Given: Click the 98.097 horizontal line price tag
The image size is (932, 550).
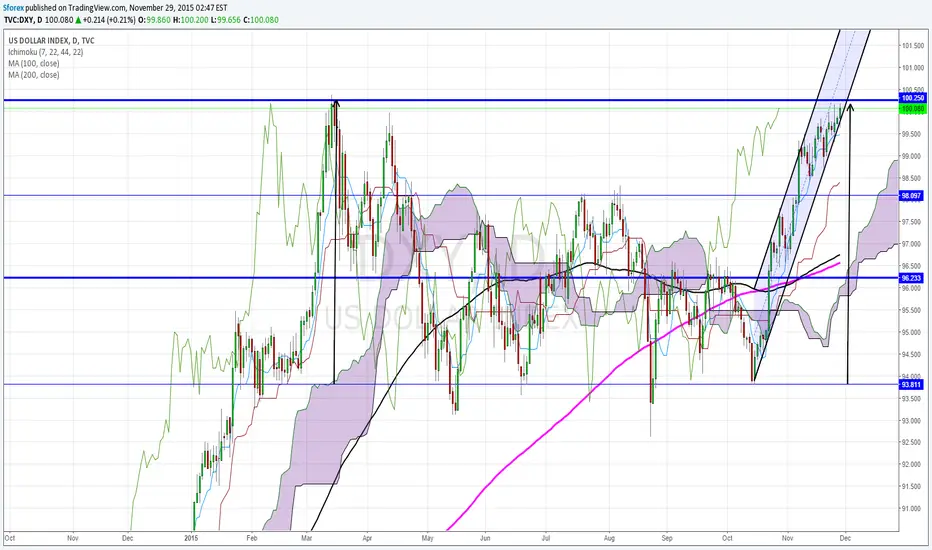Looking at the screenshot, I should pos(911,196).
